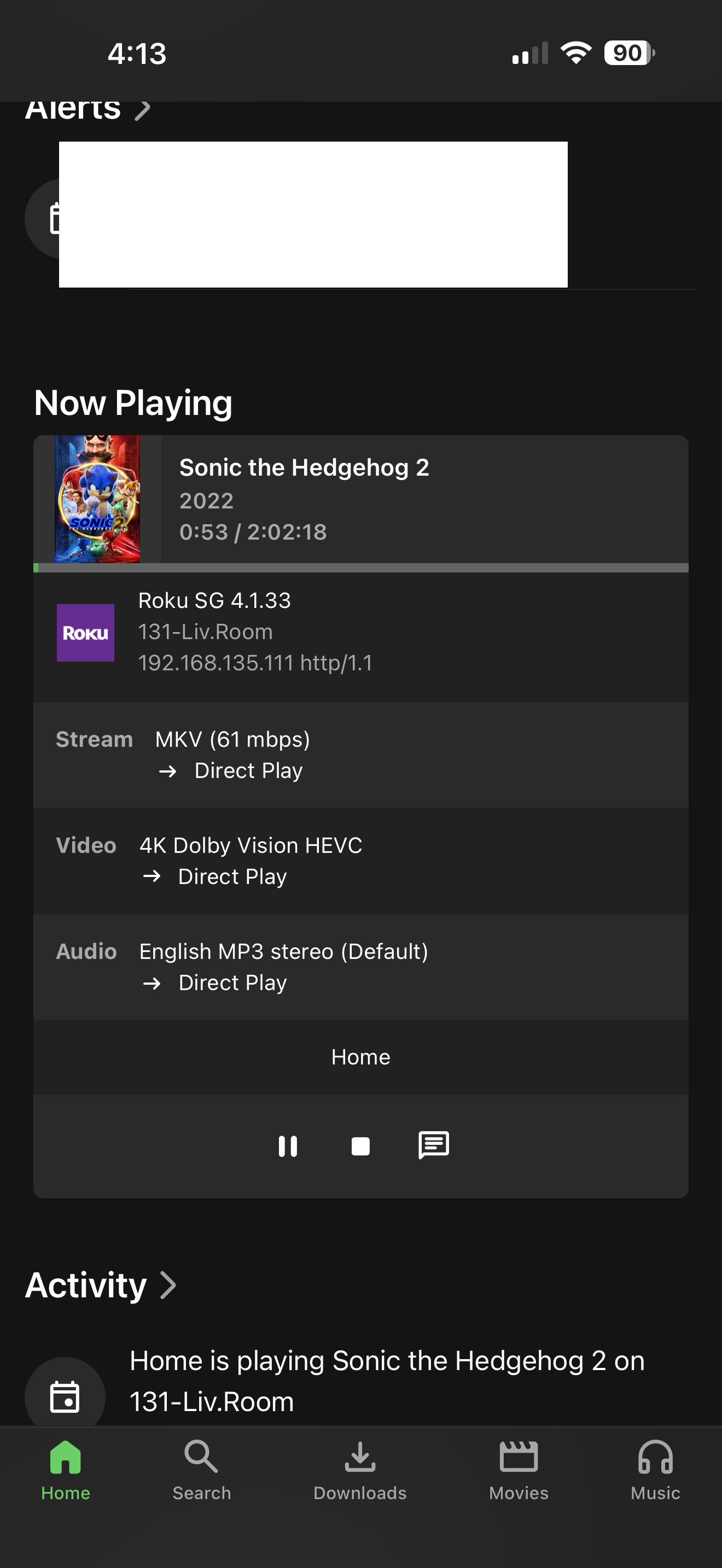The height and width of the screenshot is (1568, 722).
Task: Open the activity calendar icon
Action: (65, 1396)
